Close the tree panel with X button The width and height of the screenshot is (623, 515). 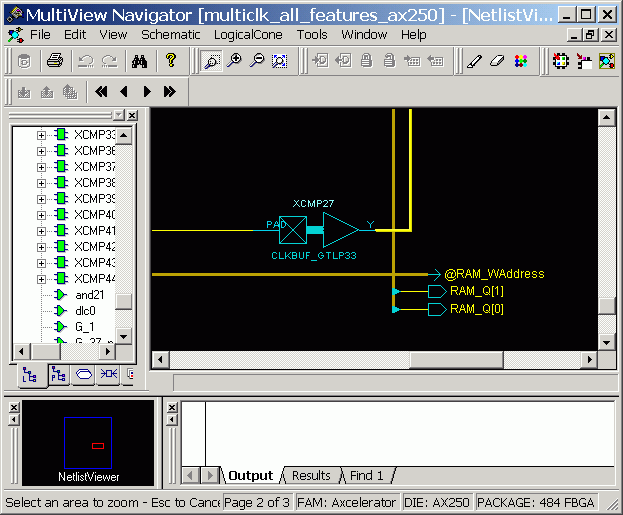pos(132,115)
